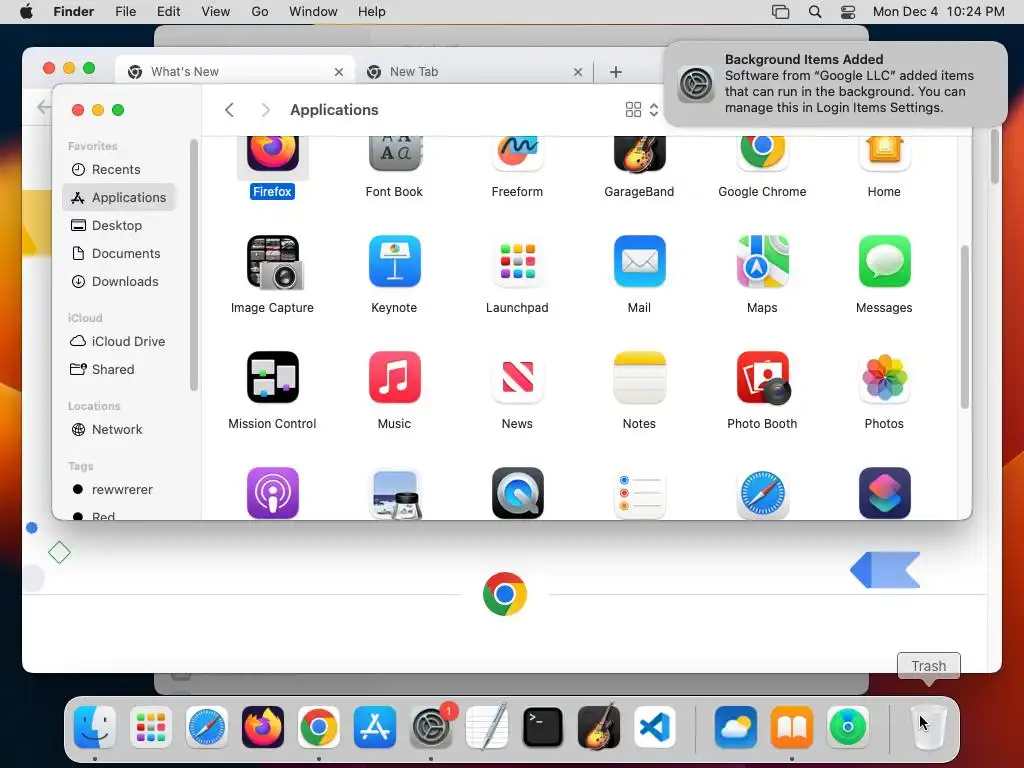Select the Mail app icon
This screenshot has width=1024, height=768.
tap(639, 261)
